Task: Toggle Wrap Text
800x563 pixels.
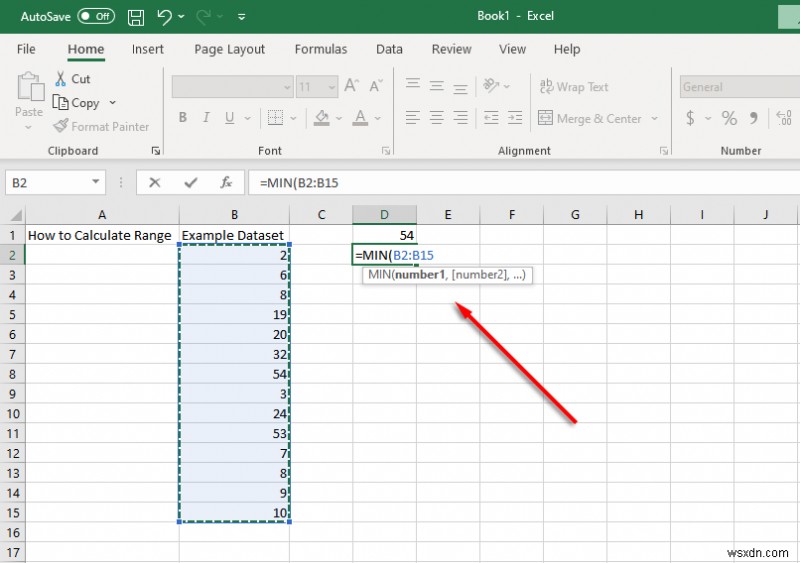Action: click(x=574, y=87)
